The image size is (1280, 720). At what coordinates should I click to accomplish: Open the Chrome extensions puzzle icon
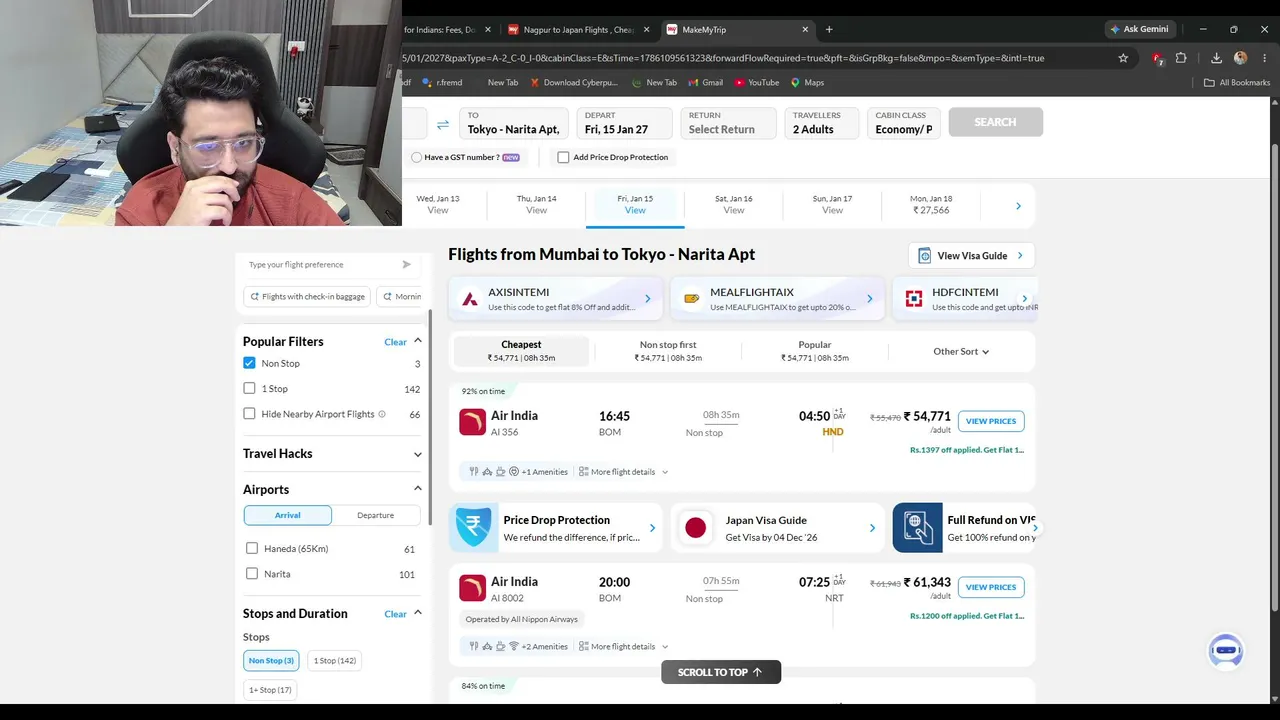1181,58
